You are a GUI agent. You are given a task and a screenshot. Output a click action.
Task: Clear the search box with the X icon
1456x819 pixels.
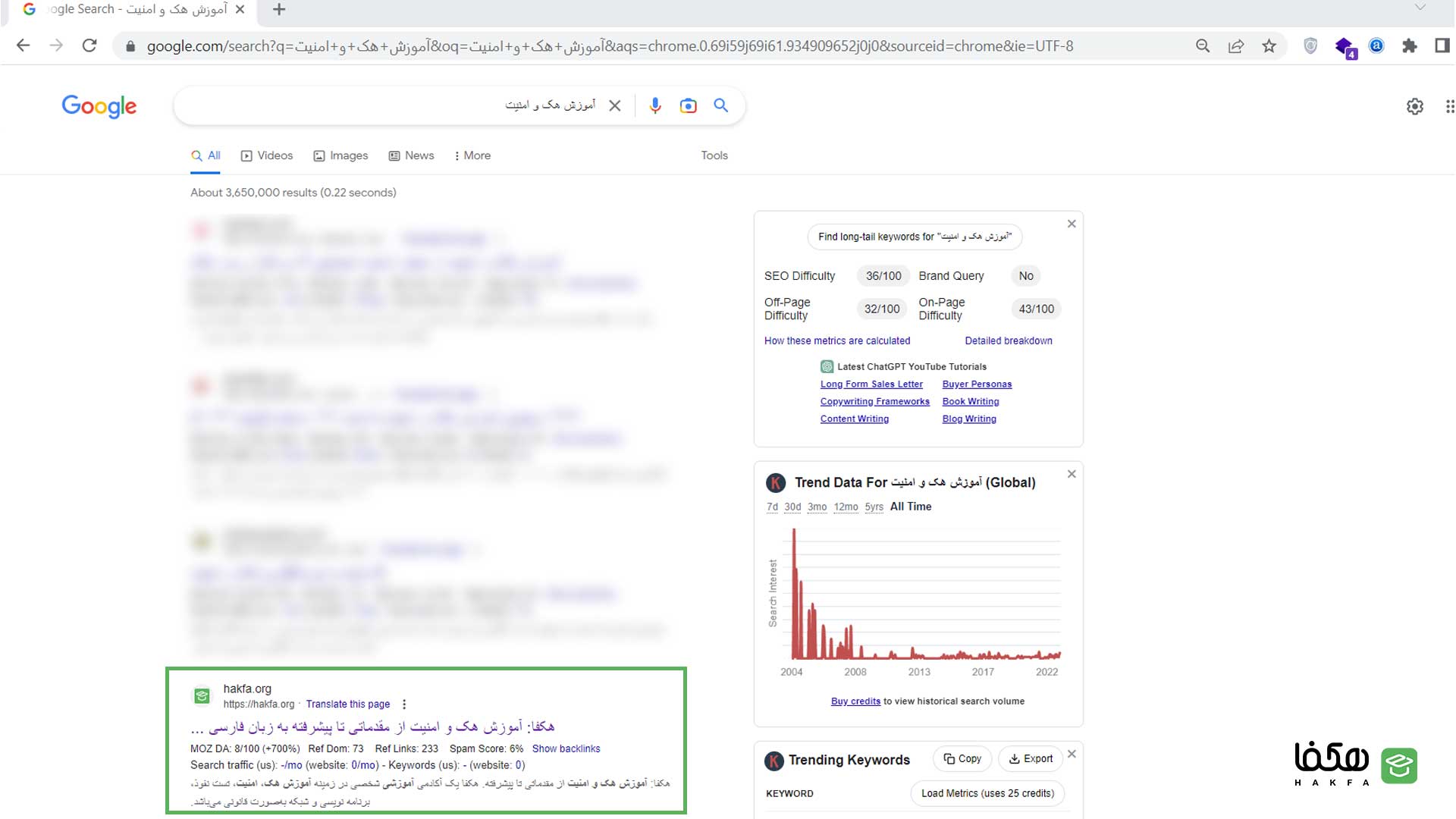tap(615, 105)
